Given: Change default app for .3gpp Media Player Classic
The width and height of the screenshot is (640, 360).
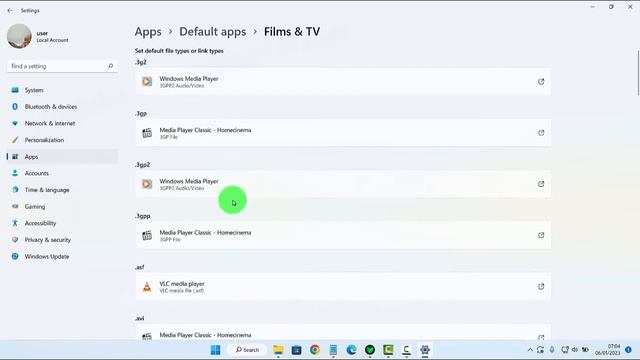Looking at the screenshot, I should pos(343,235).
